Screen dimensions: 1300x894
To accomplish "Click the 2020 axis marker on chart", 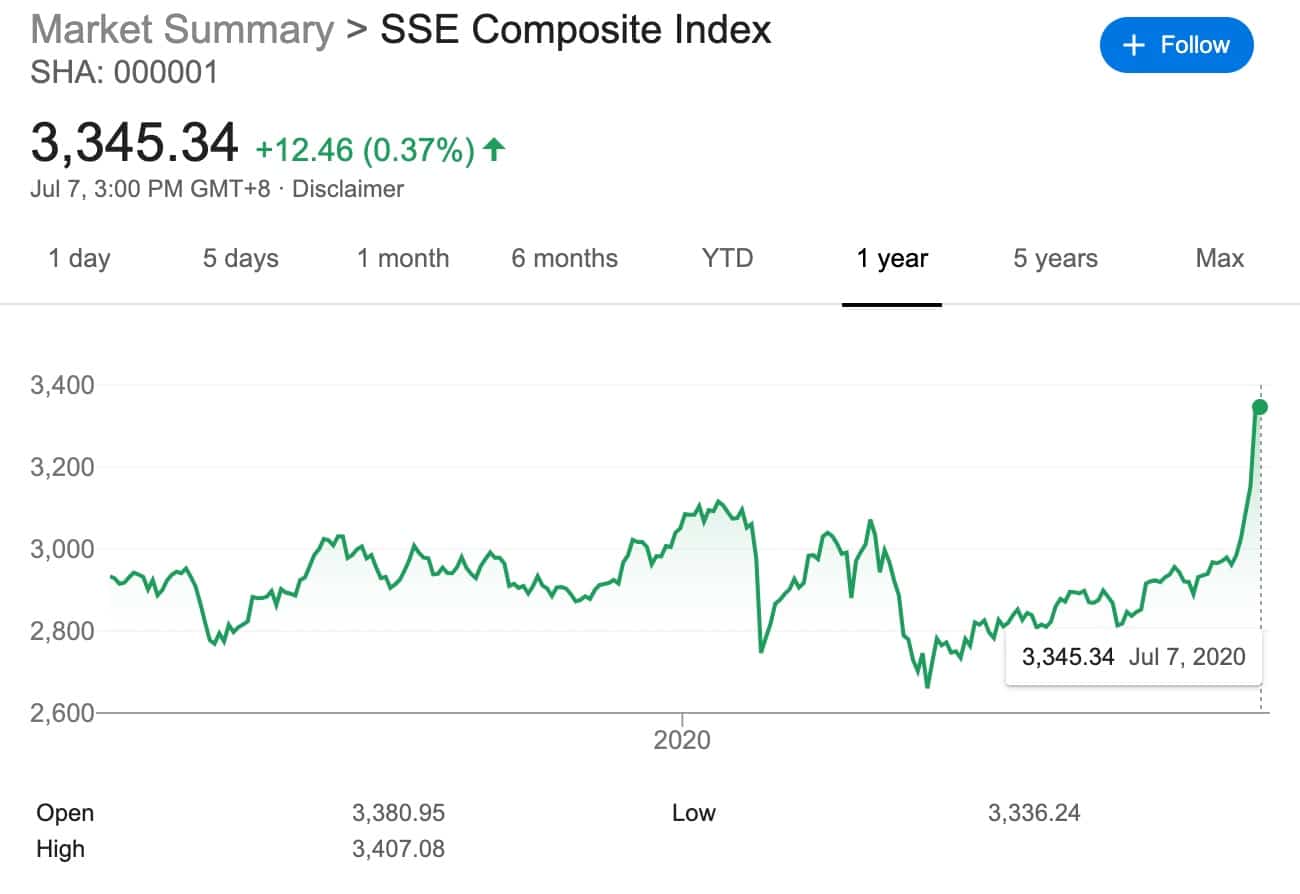I will 682,740.
